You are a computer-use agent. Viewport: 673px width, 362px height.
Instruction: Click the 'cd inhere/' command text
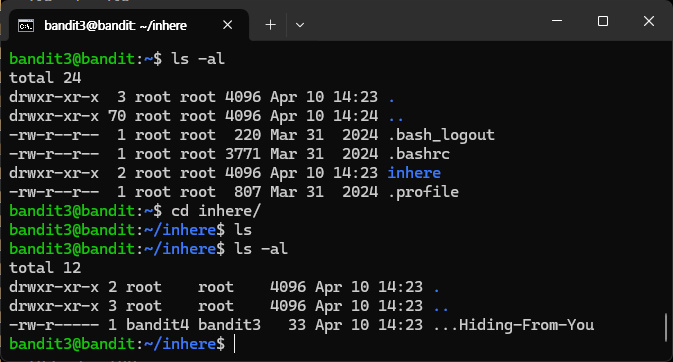click(x=216, y=211)
